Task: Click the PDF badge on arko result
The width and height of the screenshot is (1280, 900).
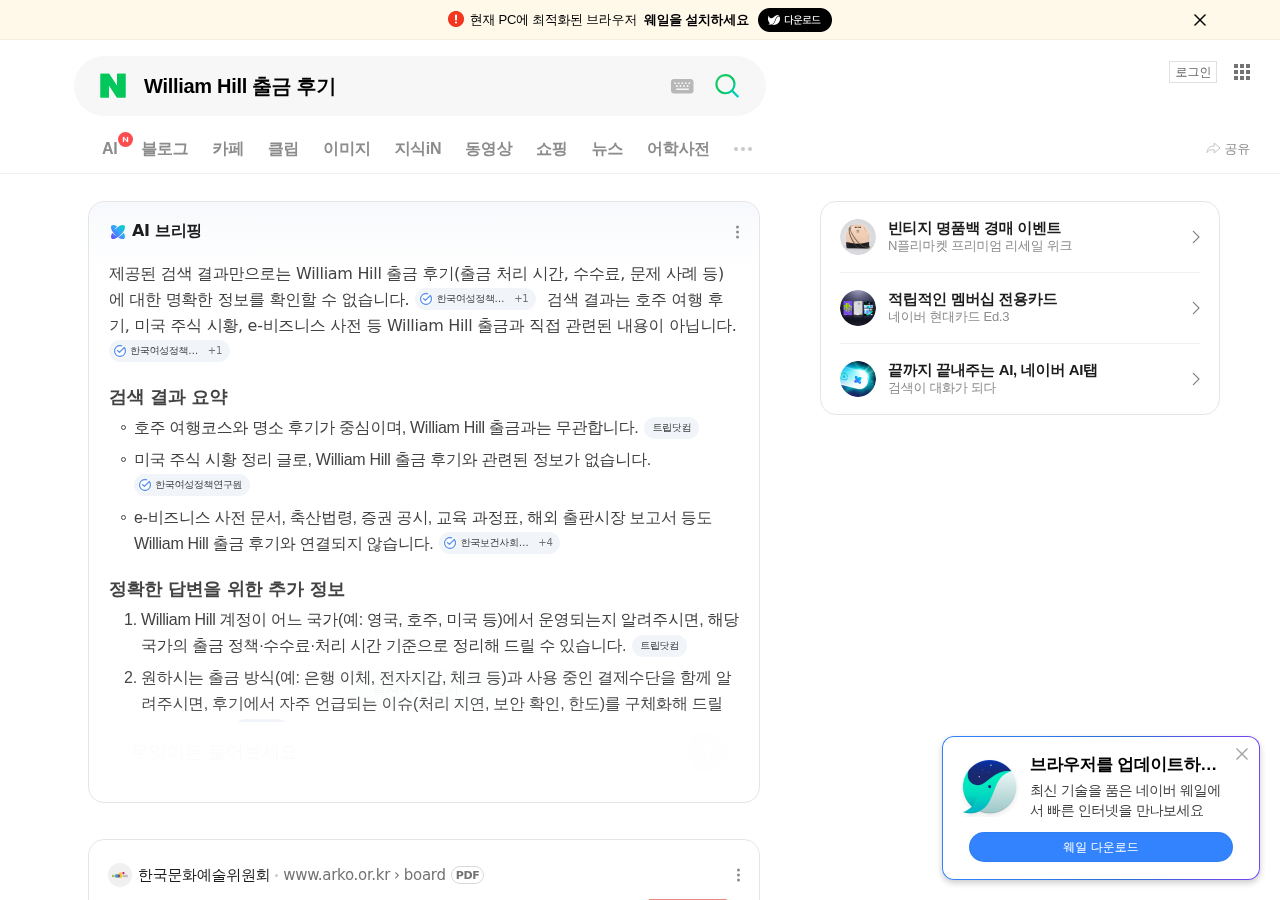Action: pyautogui.click(x=467, y=875)
